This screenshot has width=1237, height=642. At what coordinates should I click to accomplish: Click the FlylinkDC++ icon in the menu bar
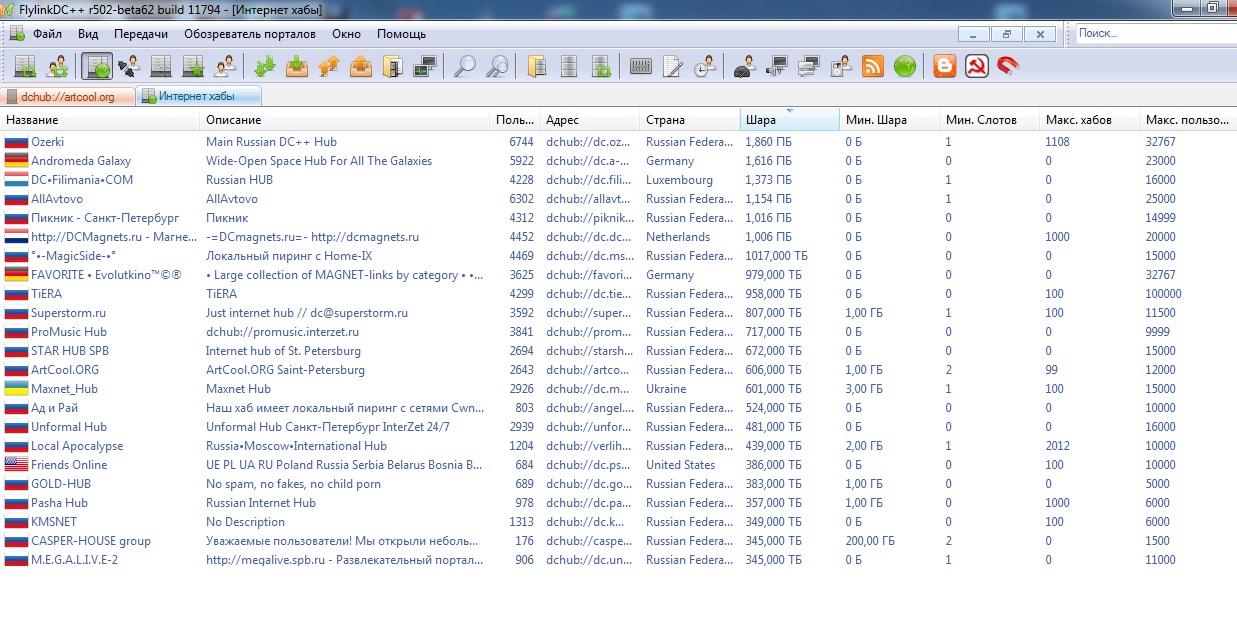(x=17, y=33)
